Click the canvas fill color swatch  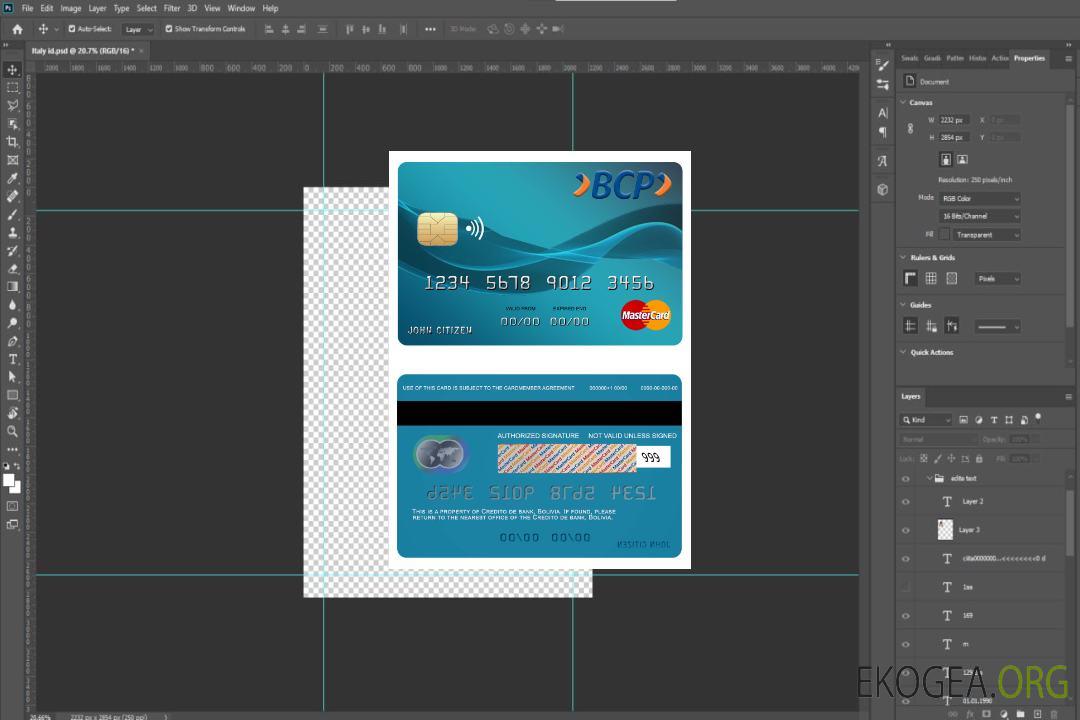[x=944, y=235]
